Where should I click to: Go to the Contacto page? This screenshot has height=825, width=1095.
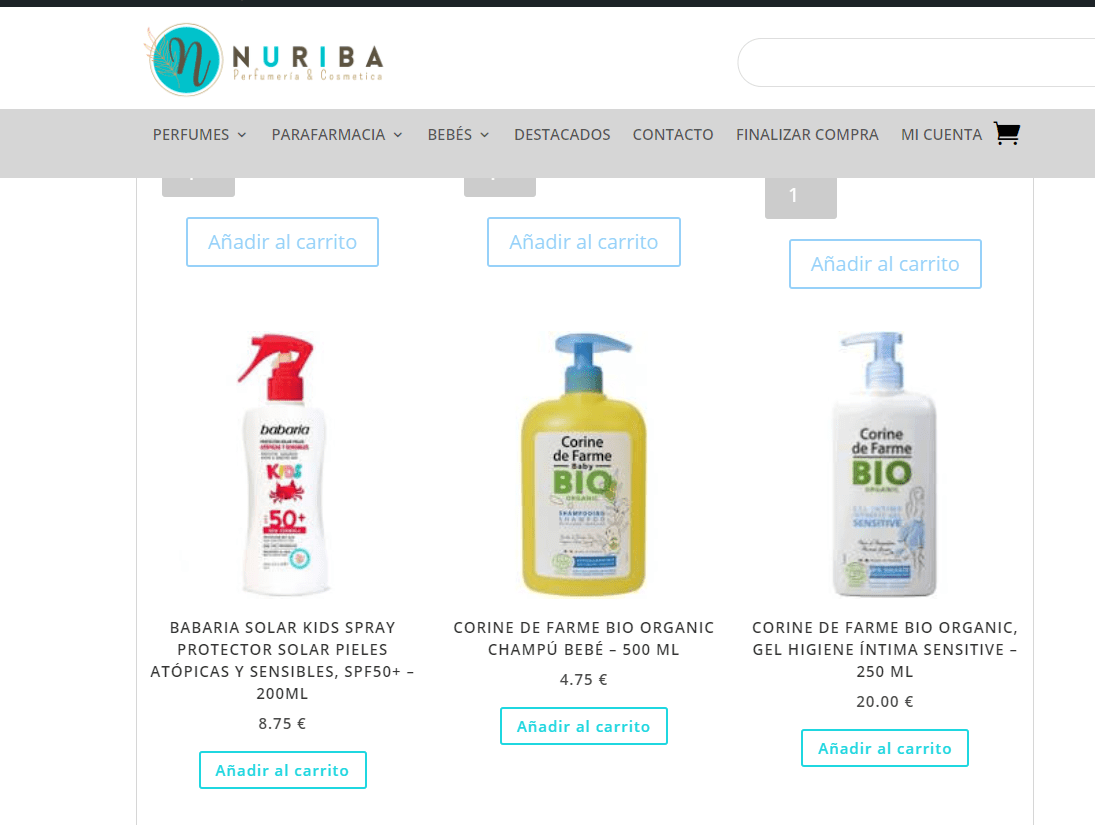673,135
